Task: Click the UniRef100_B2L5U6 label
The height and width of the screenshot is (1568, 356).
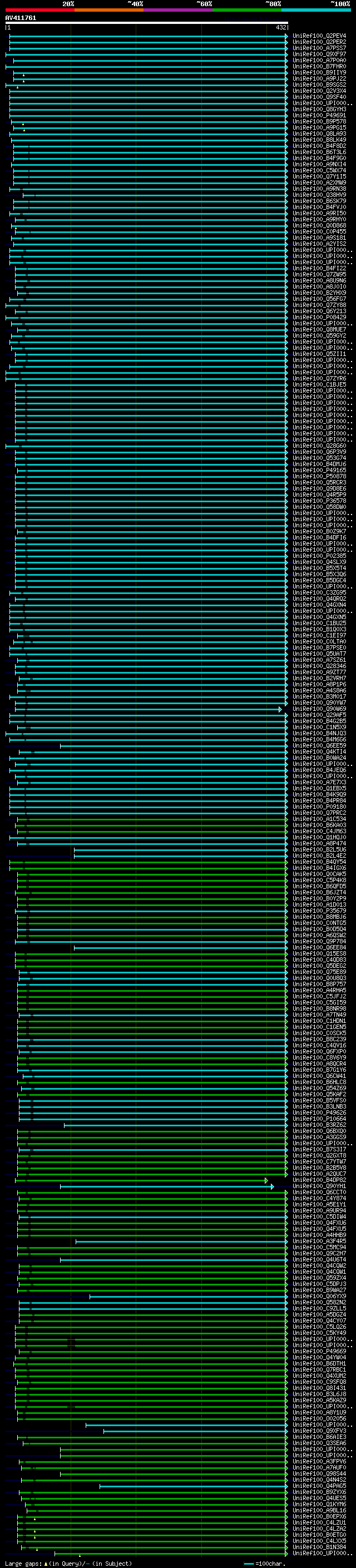Action: click(319, 850)
